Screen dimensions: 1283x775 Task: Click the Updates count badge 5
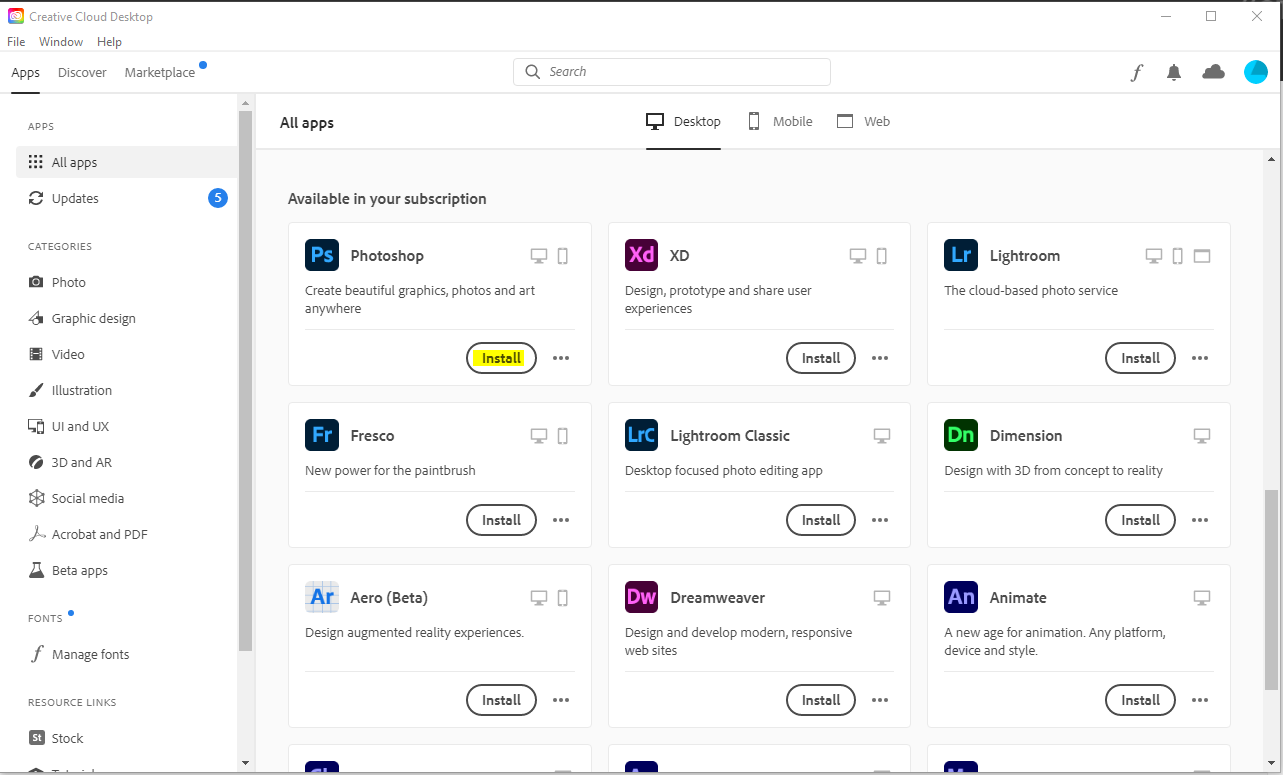tap(218, 198)
